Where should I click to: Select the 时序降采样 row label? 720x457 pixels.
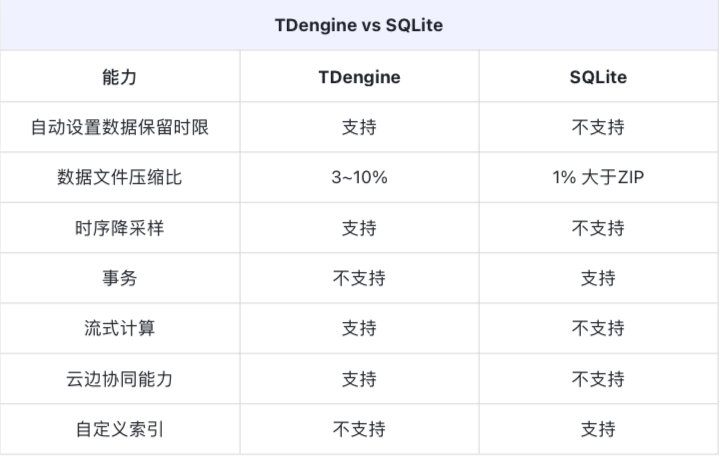[x=119, y=228]
